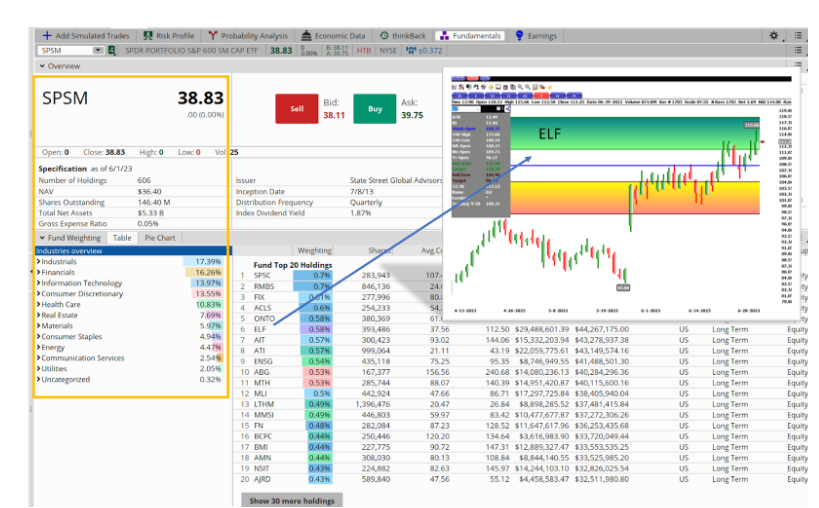Switch Fund Weighting to Pie Chart view
The height and width of the screenshot is (508, 819).
[160, 238]
